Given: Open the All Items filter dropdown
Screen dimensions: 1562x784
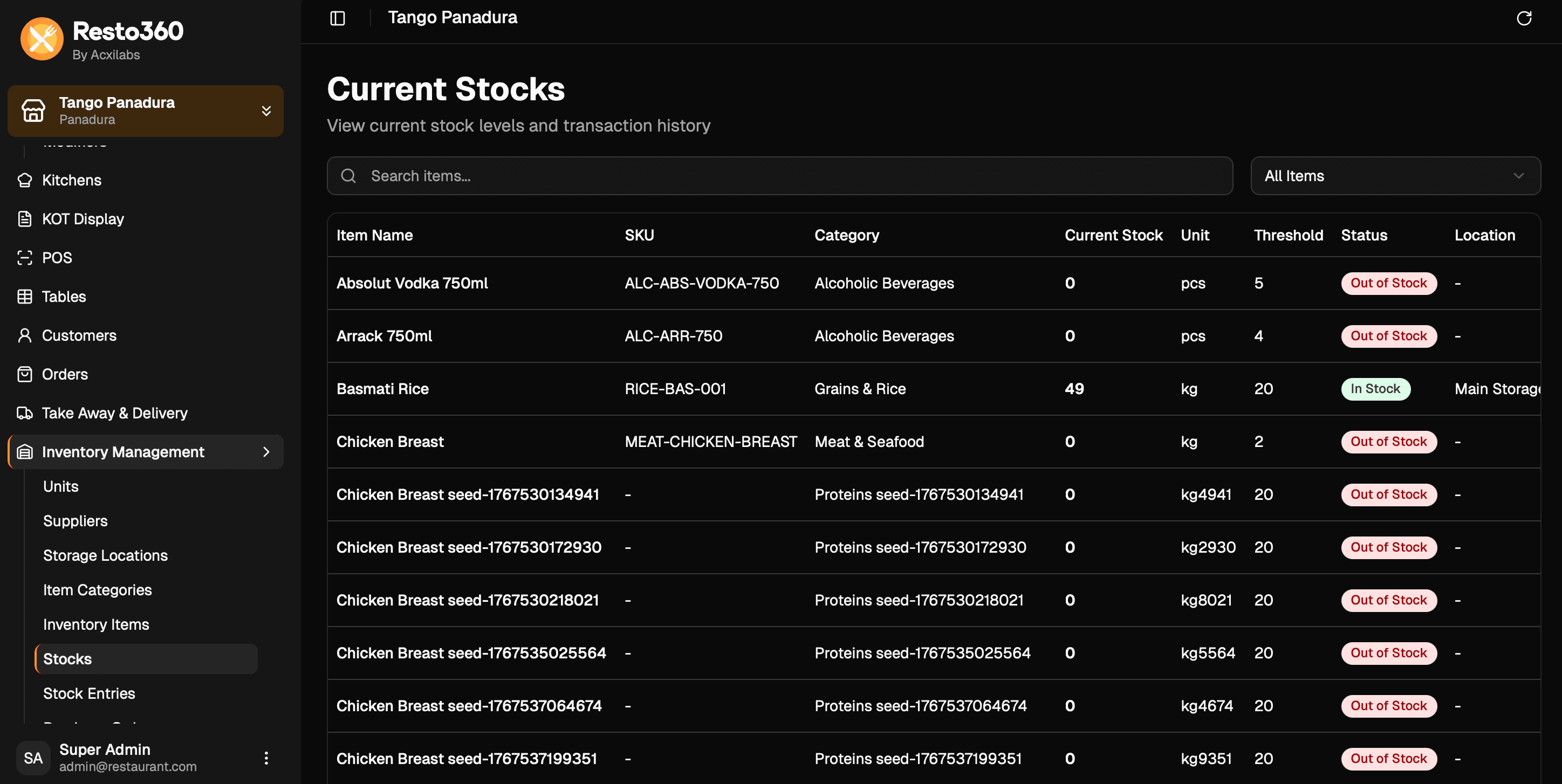Looking at the screenshot, I should pyautogui.click(x=1395, y=175).
